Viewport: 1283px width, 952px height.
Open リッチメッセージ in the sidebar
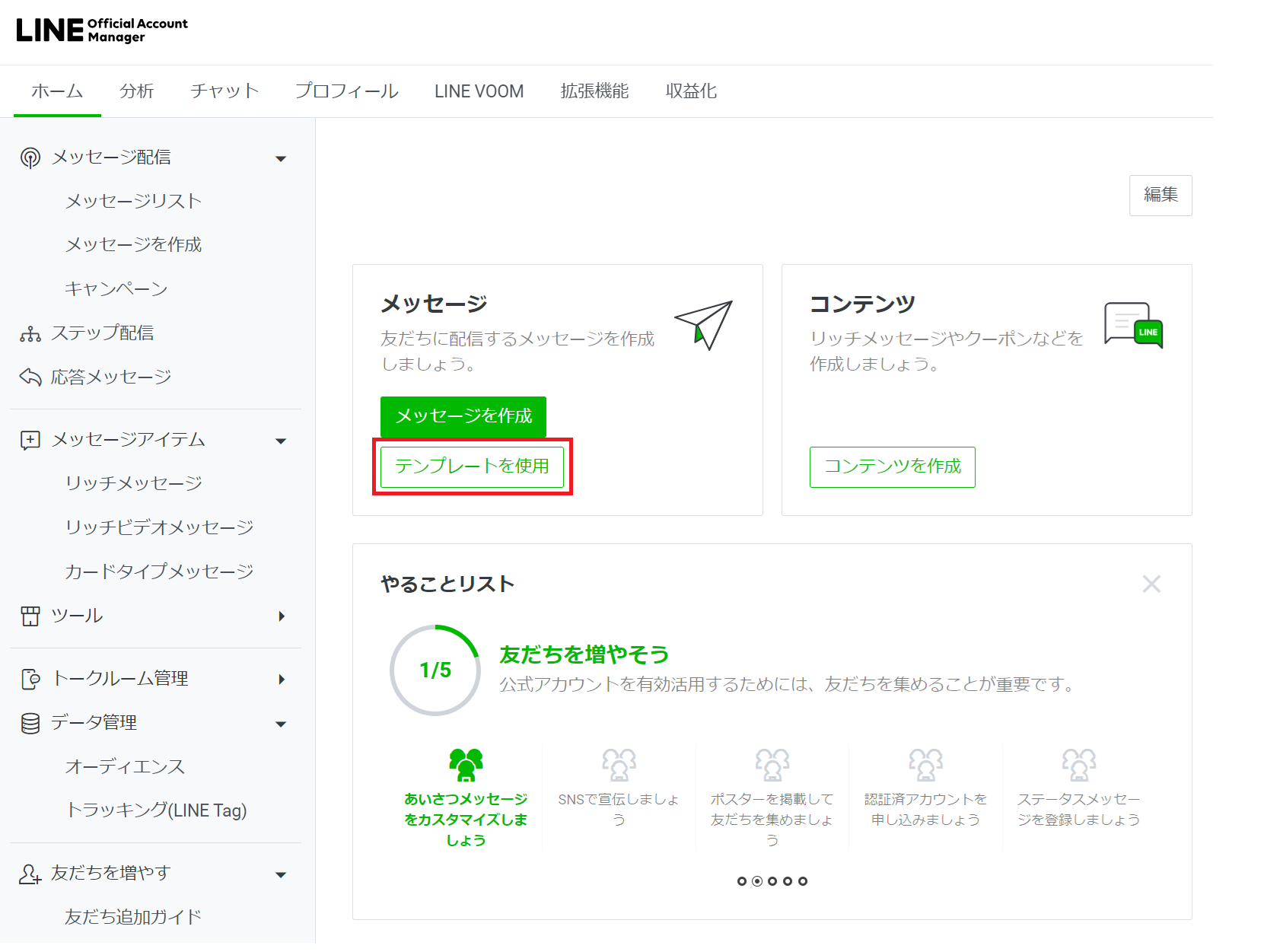134,484
